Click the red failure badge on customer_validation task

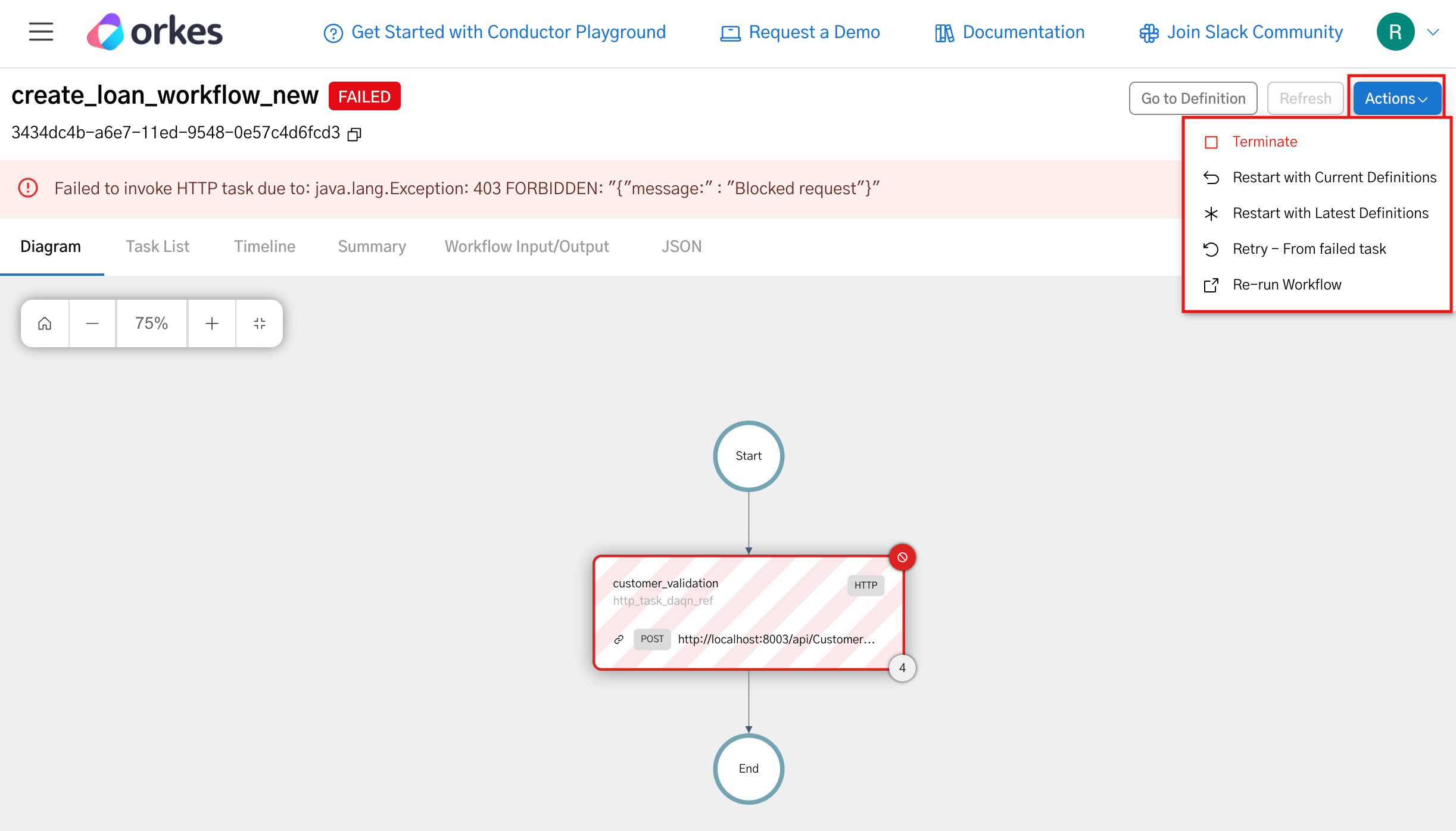click(x=903, y=557)
